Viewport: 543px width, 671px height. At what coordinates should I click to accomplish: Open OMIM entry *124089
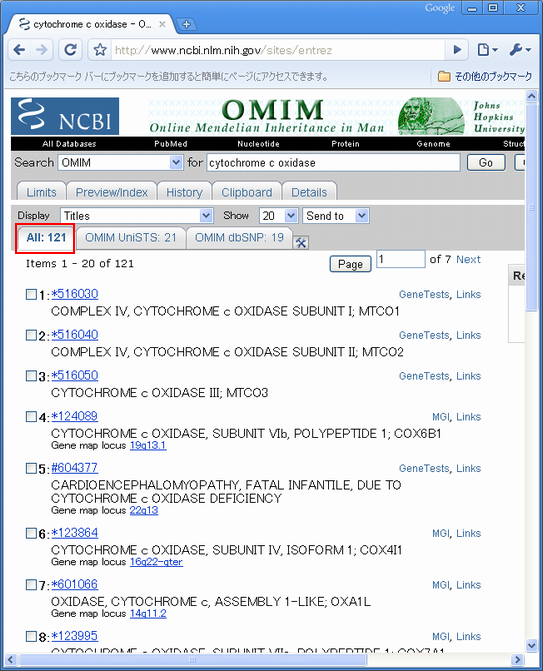(74, 416)
